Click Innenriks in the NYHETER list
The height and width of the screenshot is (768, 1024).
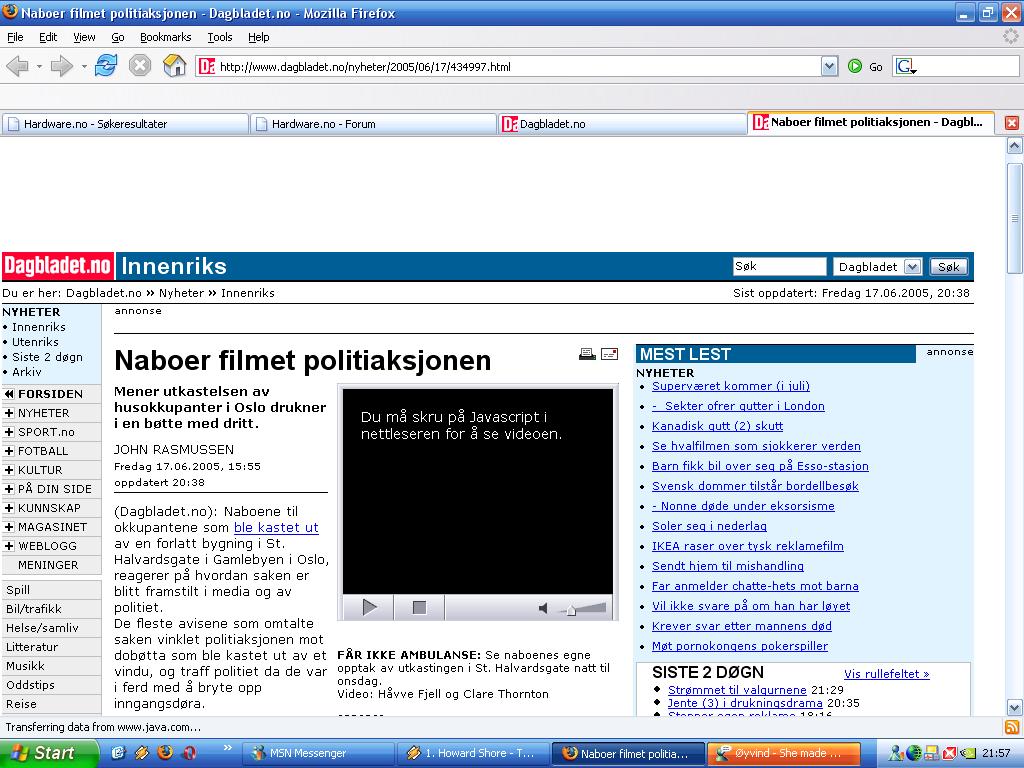coord(39,327)
